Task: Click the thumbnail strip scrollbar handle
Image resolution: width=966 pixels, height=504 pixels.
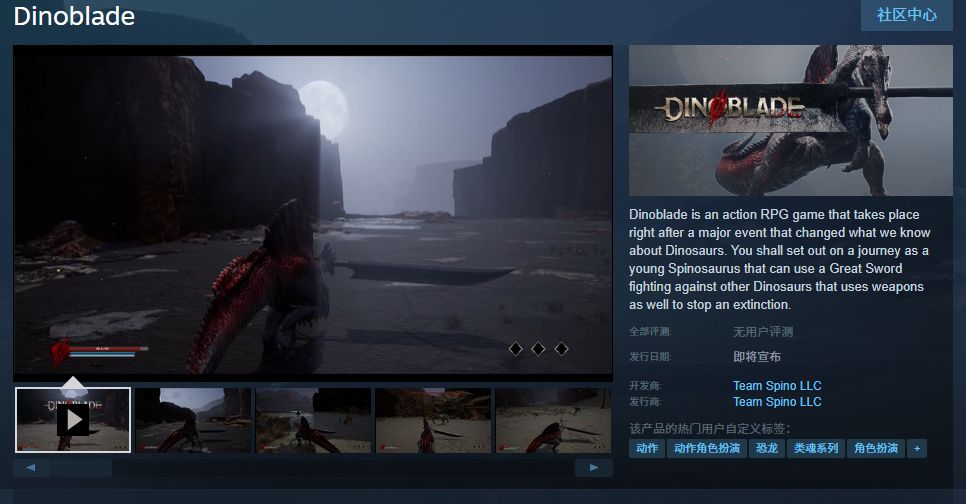Action: [x=82, y=468]
